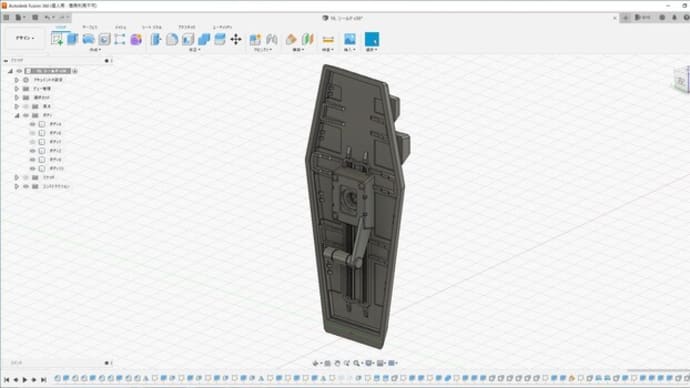Click the blue Select tool icon
This screenshot has width=690, height=388.
(372, 39)
